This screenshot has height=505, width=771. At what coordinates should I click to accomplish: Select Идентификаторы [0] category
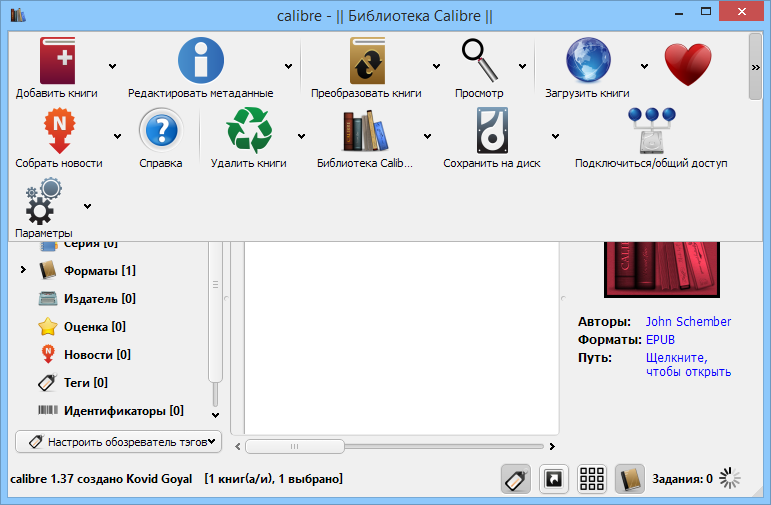(x=111, y=411)
